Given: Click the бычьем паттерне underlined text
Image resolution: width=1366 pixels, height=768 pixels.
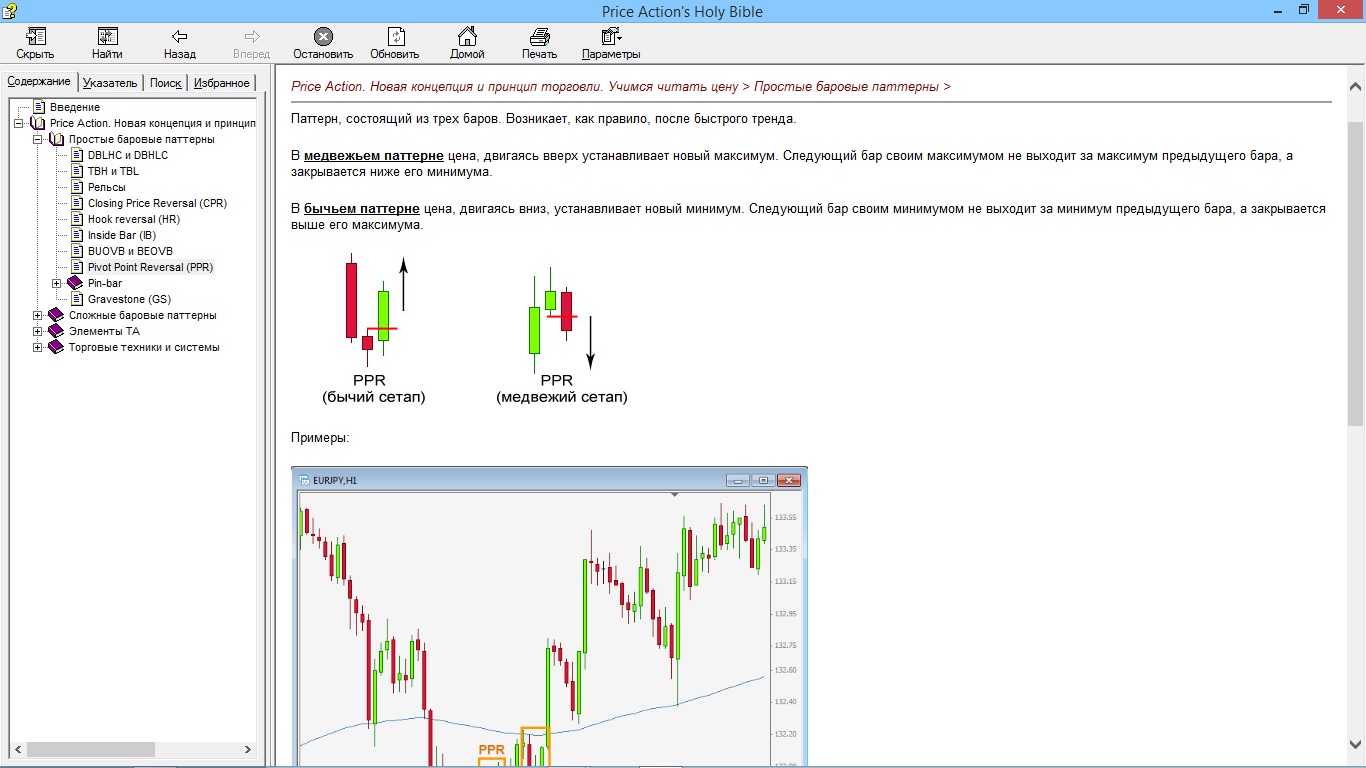Looking at the screenshot, I should 362,209.
